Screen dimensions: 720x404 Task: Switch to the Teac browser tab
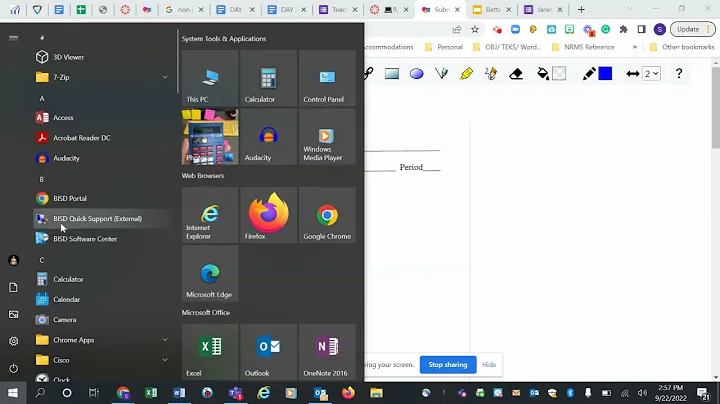338,10
